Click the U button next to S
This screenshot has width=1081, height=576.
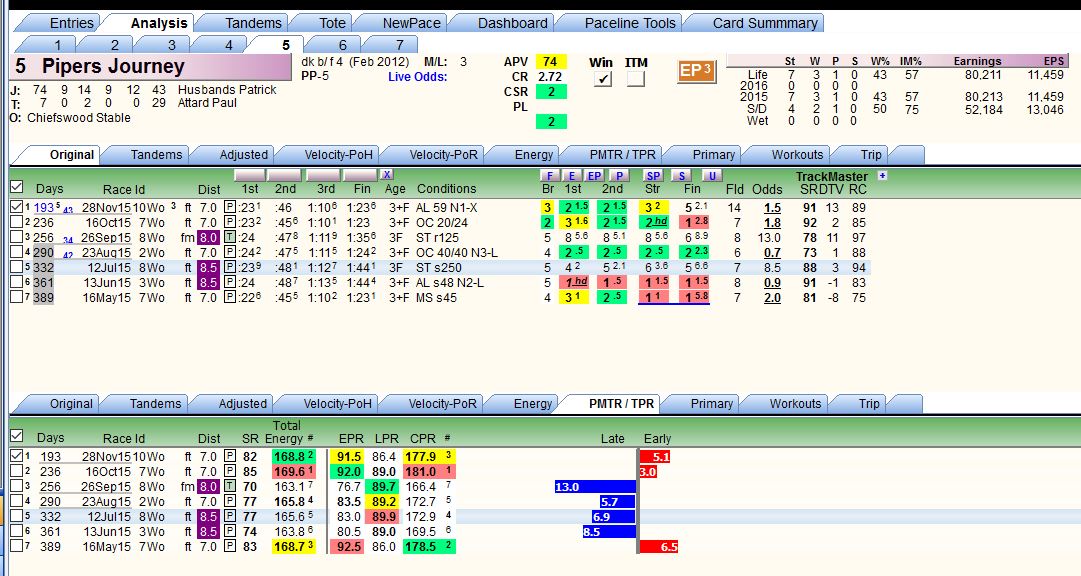[711, 175]
